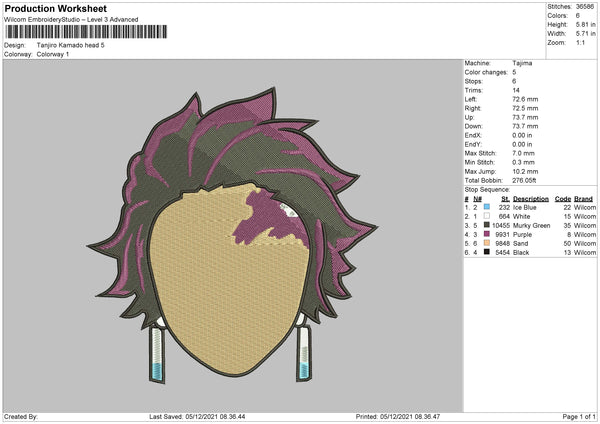Click "Wilcom EmbroideryStudio – Level 3 Advanced" text
The image size is (600, 424).
coord(71,20)
